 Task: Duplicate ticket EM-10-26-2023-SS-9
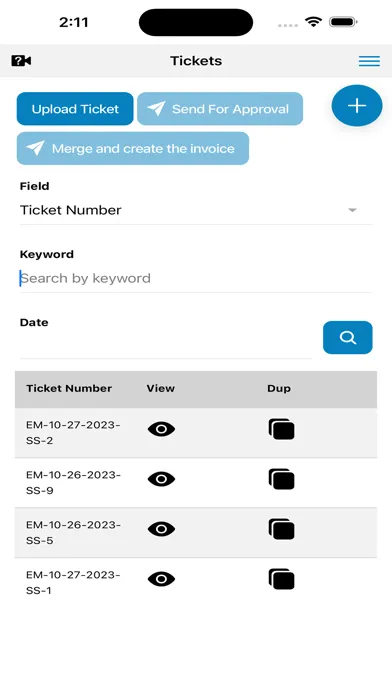coord(281,479)
